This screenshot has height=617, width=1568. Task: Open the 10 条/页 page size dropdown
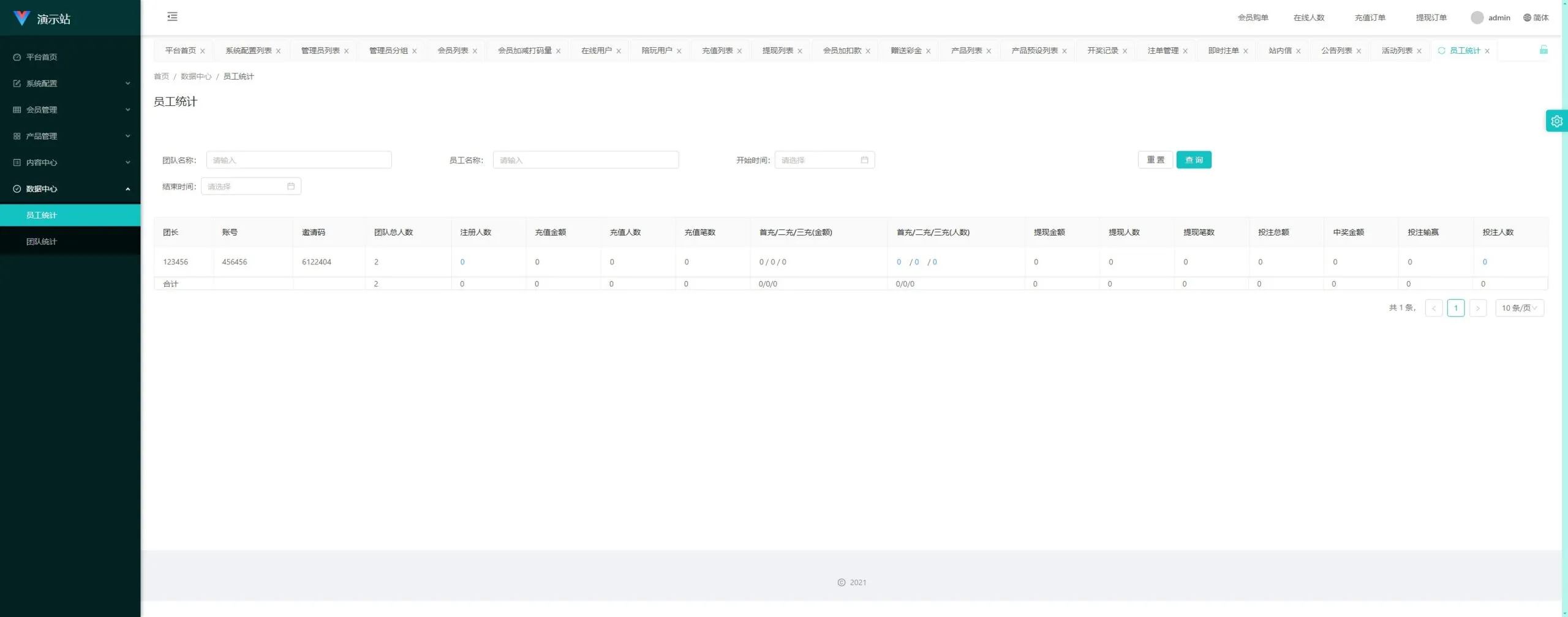pos(1519,308)
